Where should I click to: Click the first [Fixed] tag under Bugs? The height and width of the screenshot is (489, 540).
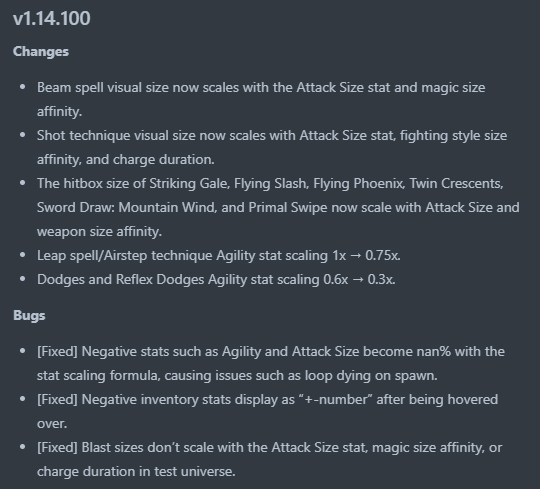57,352
